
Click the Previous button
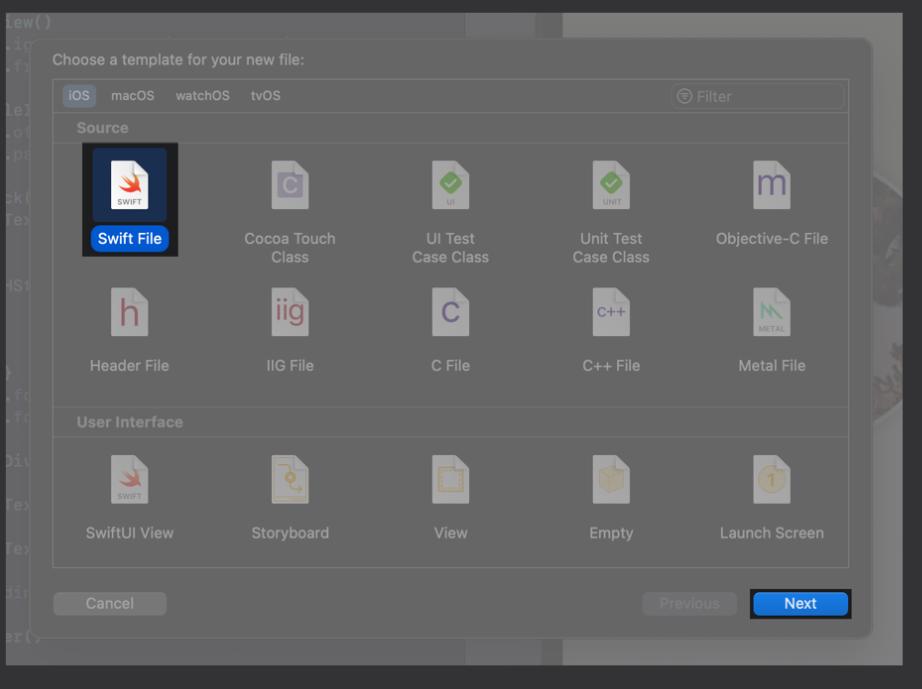pos(689,604)
